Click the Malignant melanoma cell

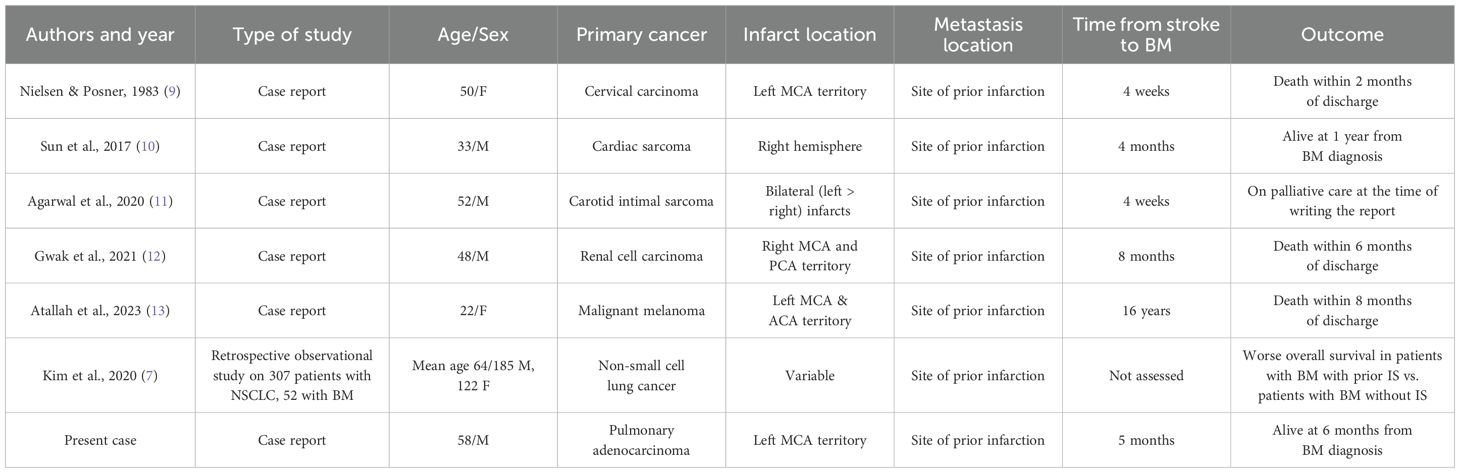click(x=643, y=311)
